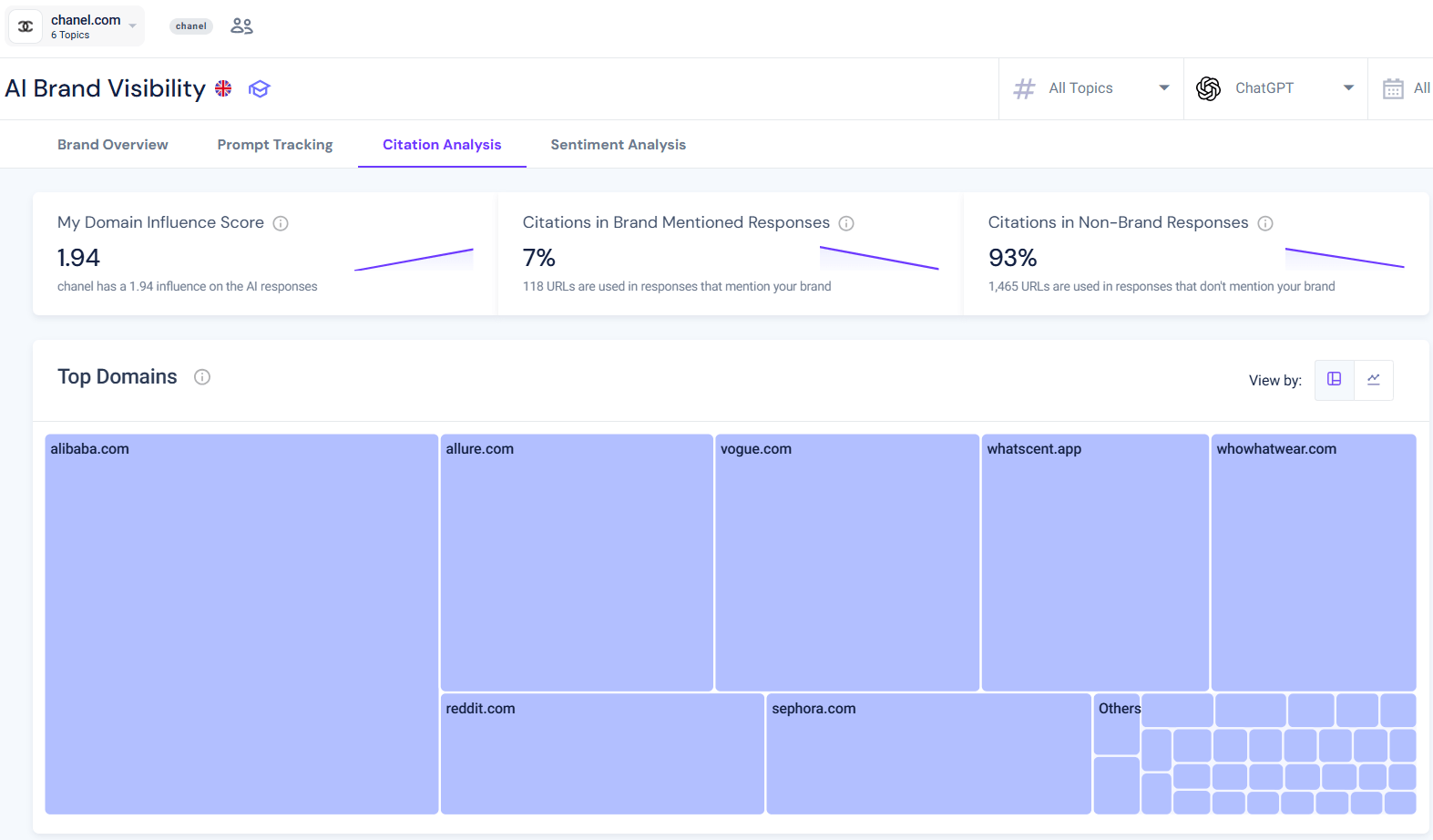The width and height of the screenshot is (1433, 840).
Task: Click the 93% non-brand citations value
Action: 1013,258
